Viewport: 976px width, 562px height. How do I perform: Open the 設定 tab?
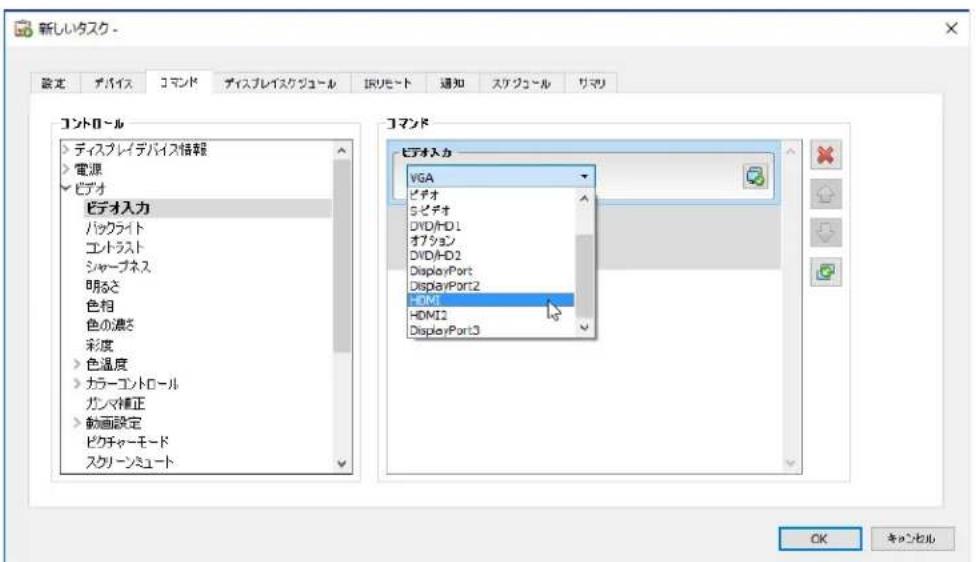[53, 83]
